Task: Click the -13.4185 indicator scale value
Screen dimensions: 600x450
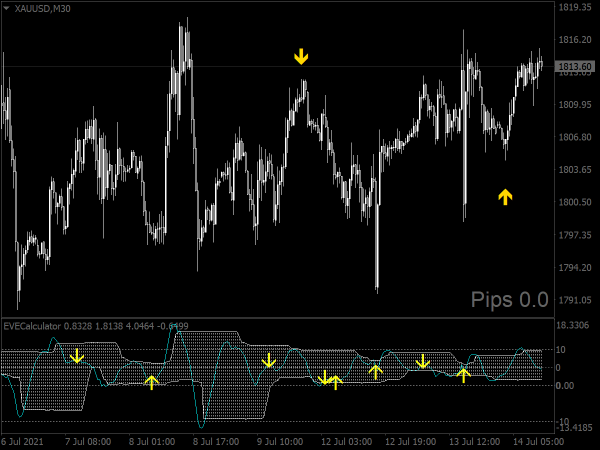Action: pos(574,427)
